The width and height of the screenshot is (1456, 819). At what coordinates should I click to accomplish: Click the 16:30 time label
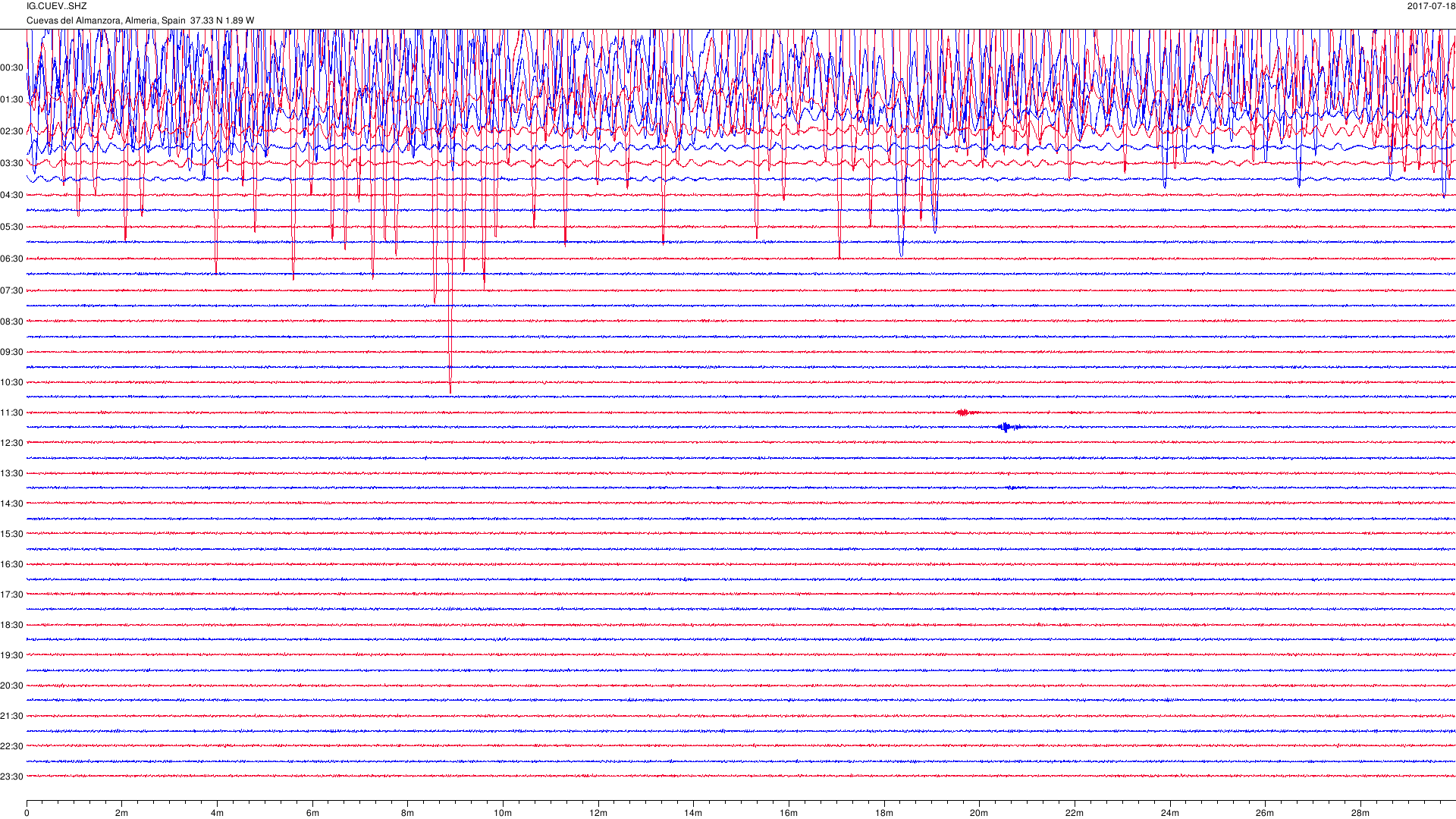[x=11, y=565]
